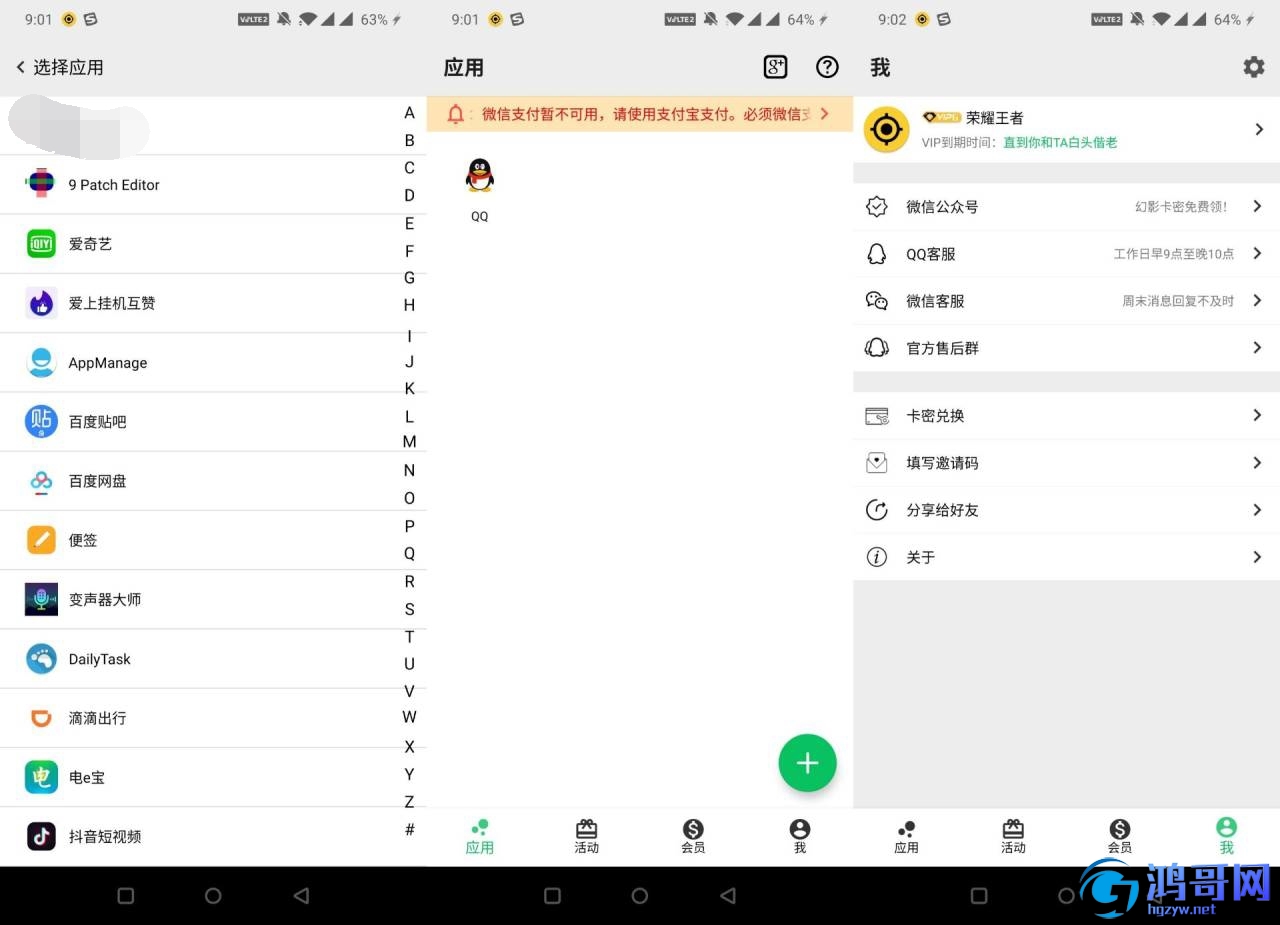Screen dimensions: 1280x925
Task: Jump to letter Q in index
Action: pyautogui.click(x=409, y=553)
